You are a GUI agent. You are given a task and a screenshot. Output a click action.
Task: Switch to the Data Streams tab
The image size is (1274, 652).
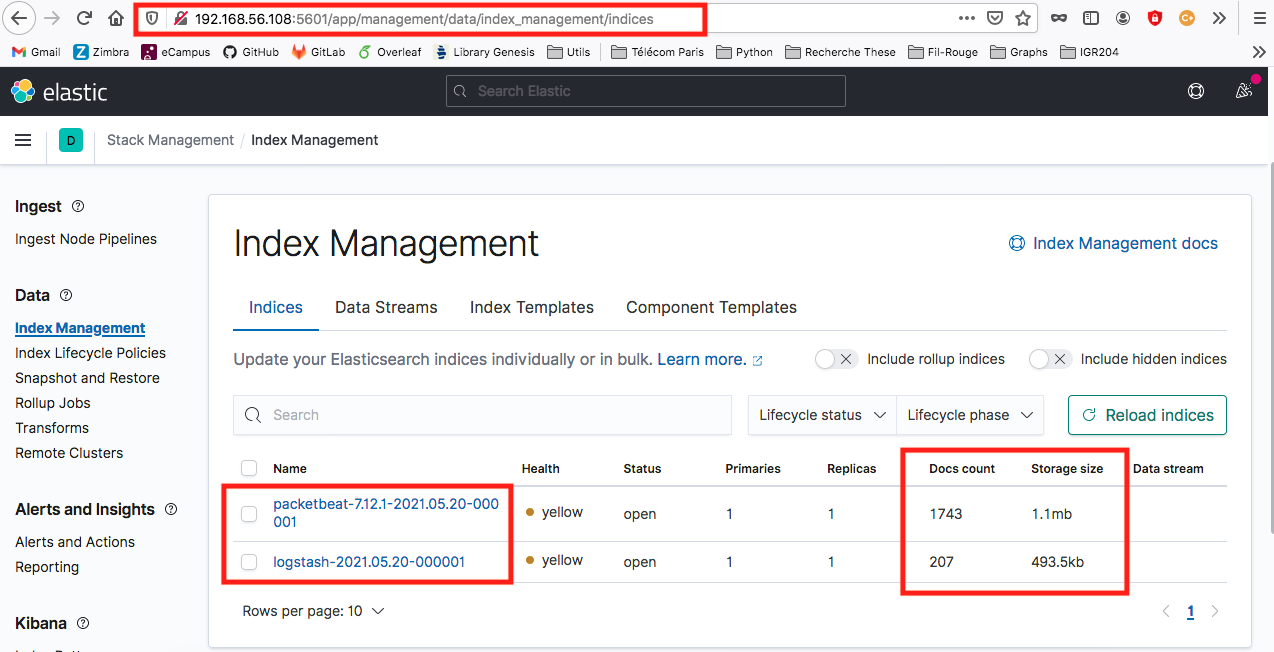click(386, 308)
